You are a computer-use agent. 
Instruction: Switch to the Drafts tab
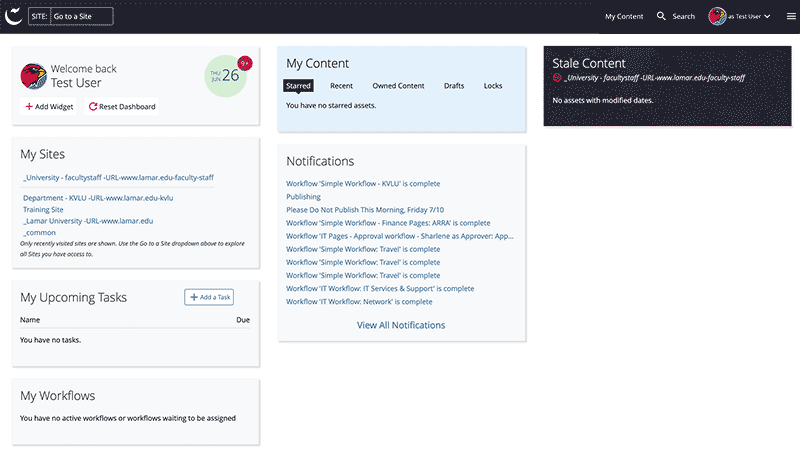pos(454,86)
